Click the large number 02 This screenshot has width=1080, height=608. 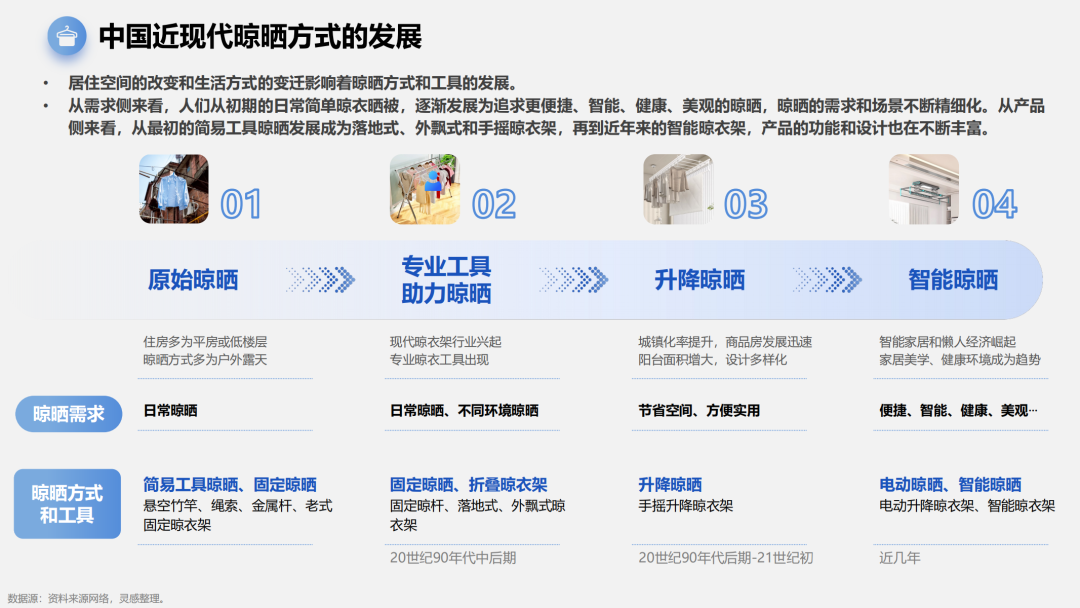pos(494,205)
